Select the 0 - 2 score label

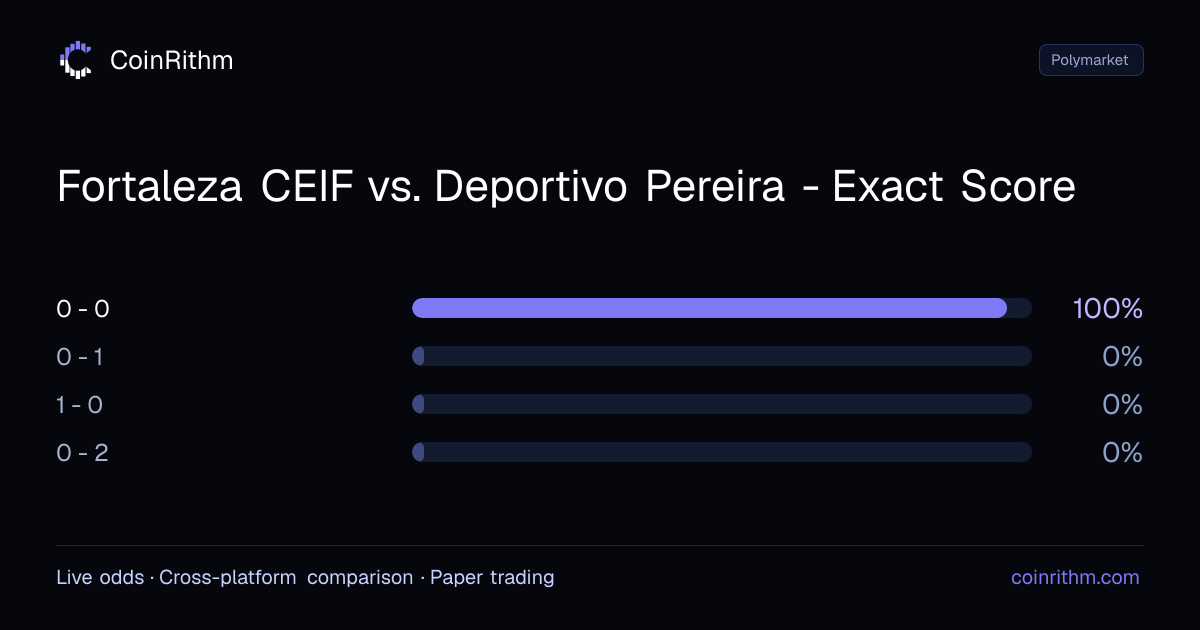(x=83, y=452)
